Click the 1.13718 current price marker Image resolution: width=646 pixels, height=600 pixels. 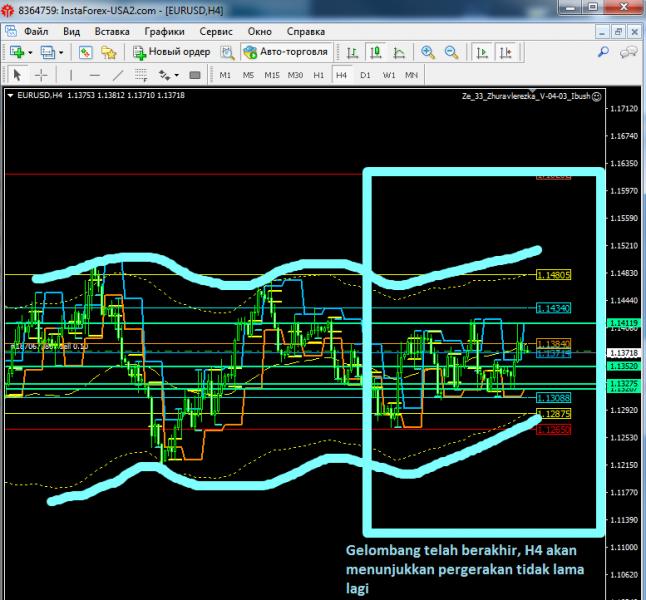coord(623,353)
